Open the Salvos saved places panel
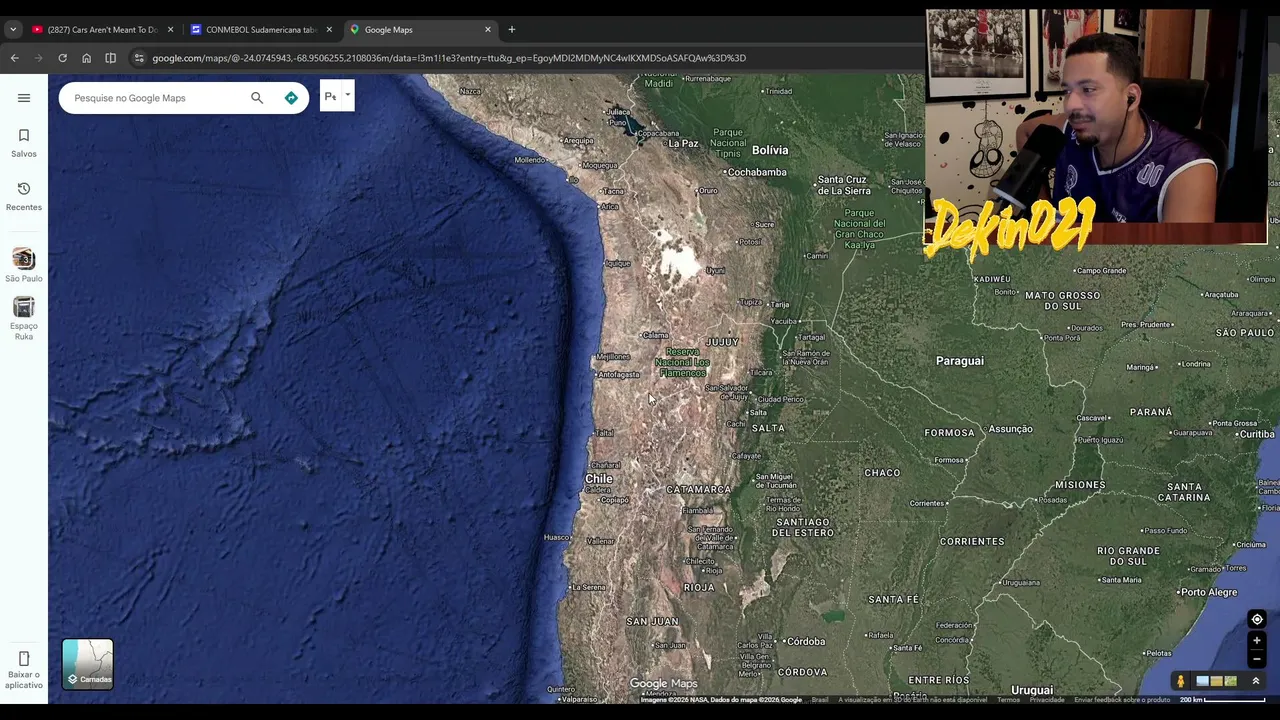The width and height of the screenshot is (1280, 720). tap(24, 143)
